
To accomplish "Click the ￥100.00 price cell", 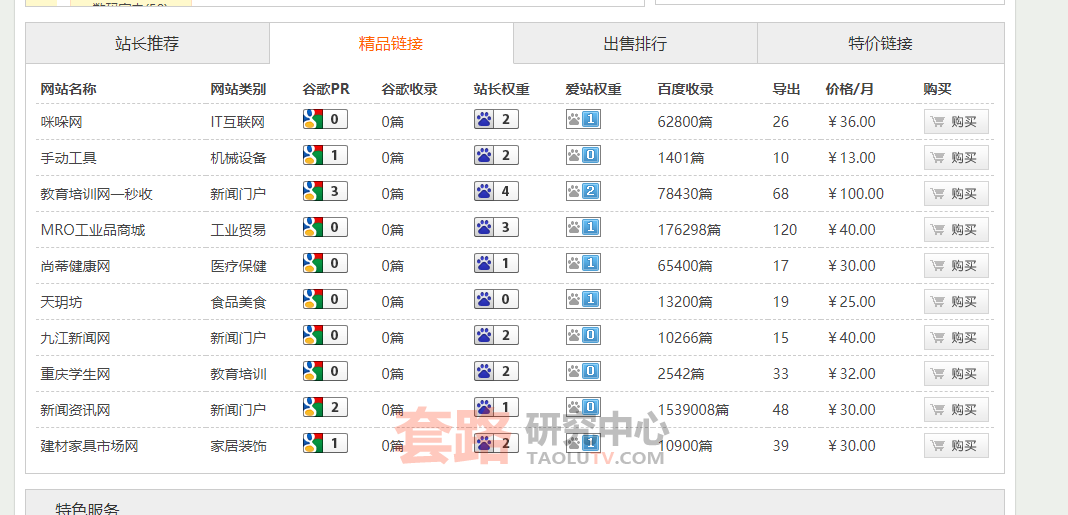I will click(x=855, y=195).
